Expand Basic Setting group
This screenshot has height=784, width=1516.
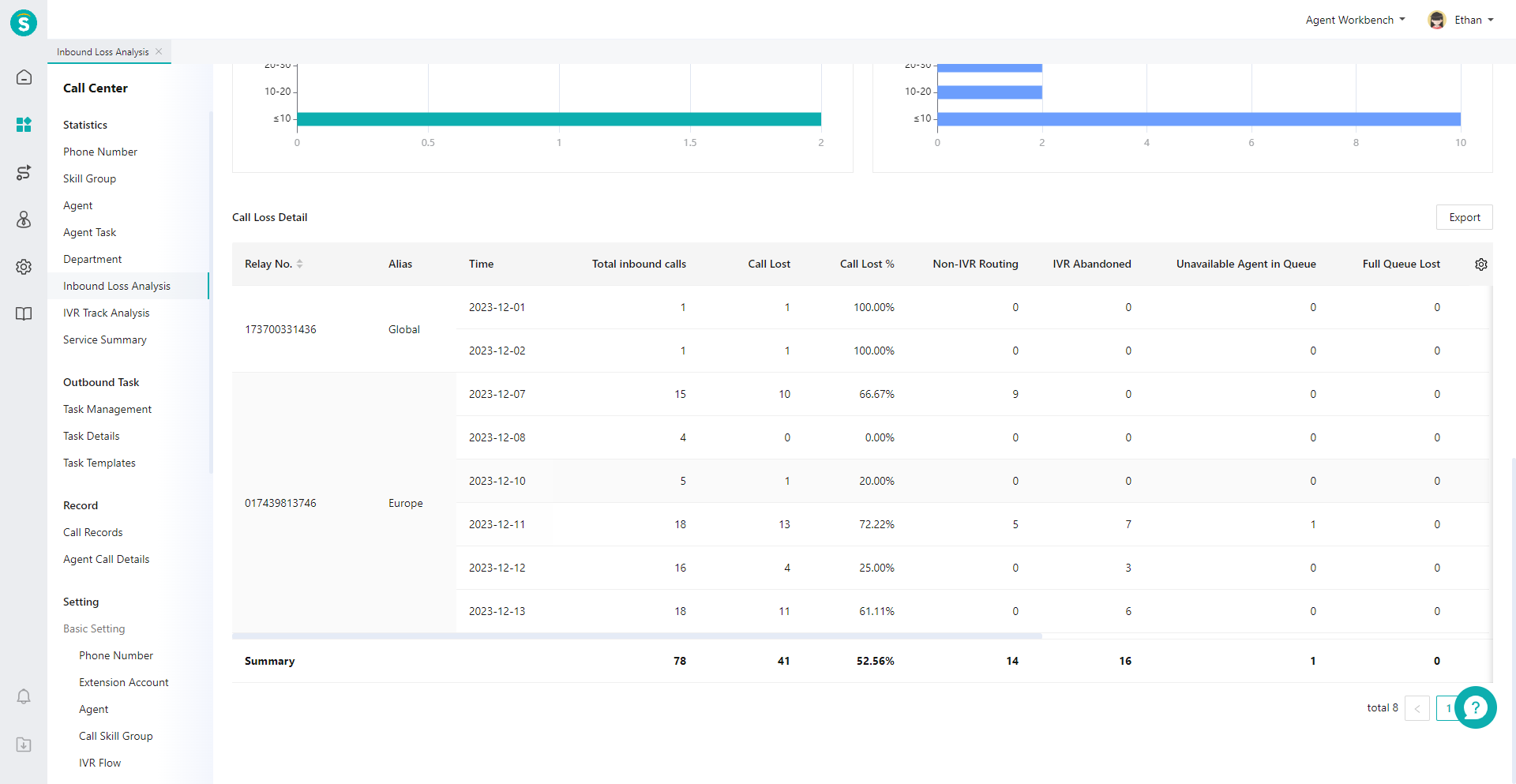point(94,628)
